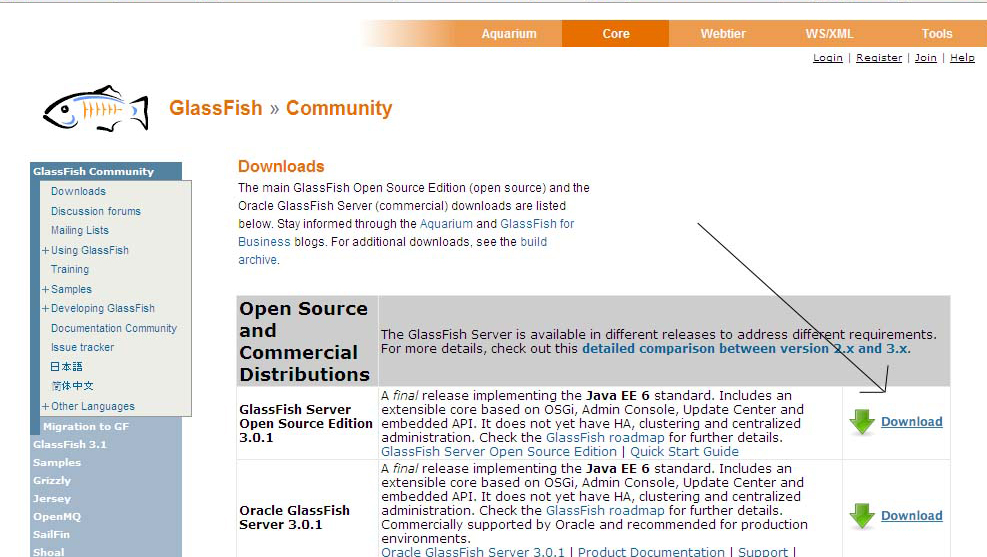Download GlassFish Server Open Source Edition 3.0.1
Viewport: 987px width, 557px height.
(x=911, y=422)
